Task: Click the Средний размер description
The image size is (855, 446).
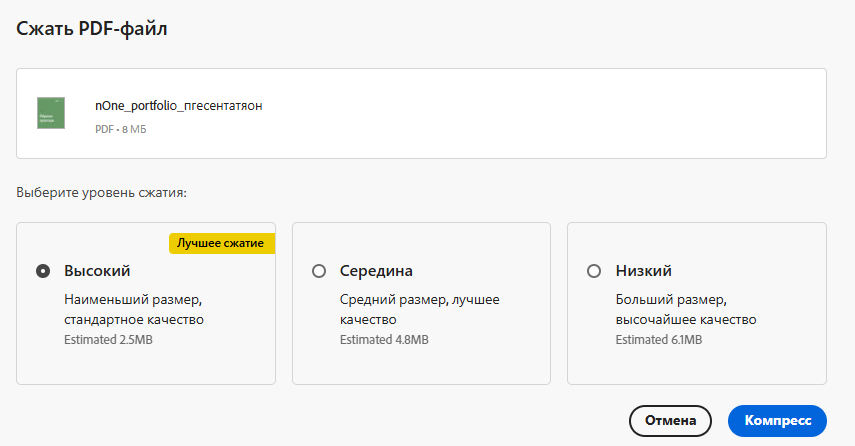Action: 419,309
